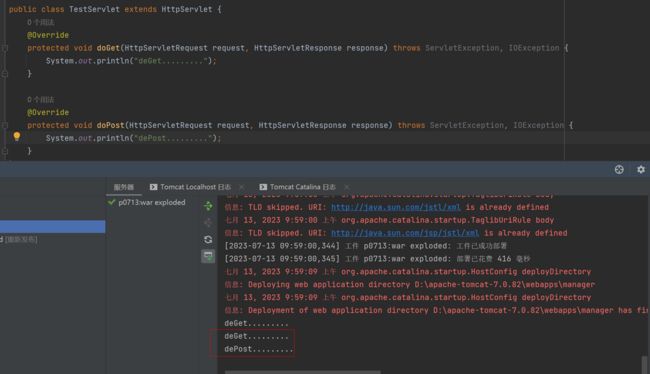Click the console horizontal scrollbar
The width and height of the screenshot is (650, 374).
pos(303,372)
